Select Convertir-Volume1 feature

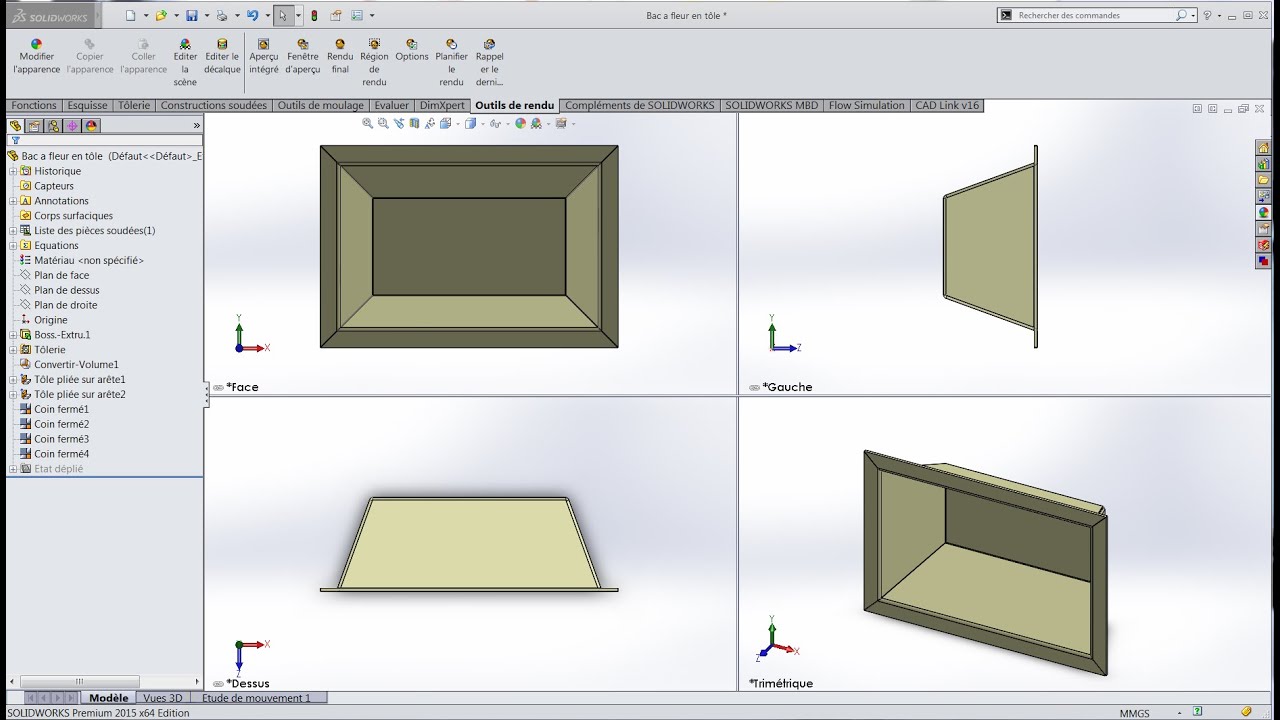click(76, 365)
